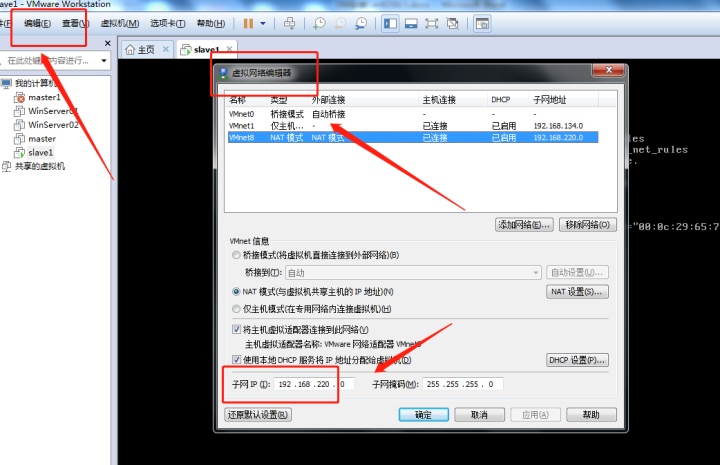This screenshot has width=720, height=465.
Task: Open the NAT 设置(S)... dialog
Action: [x=577, y=292]
